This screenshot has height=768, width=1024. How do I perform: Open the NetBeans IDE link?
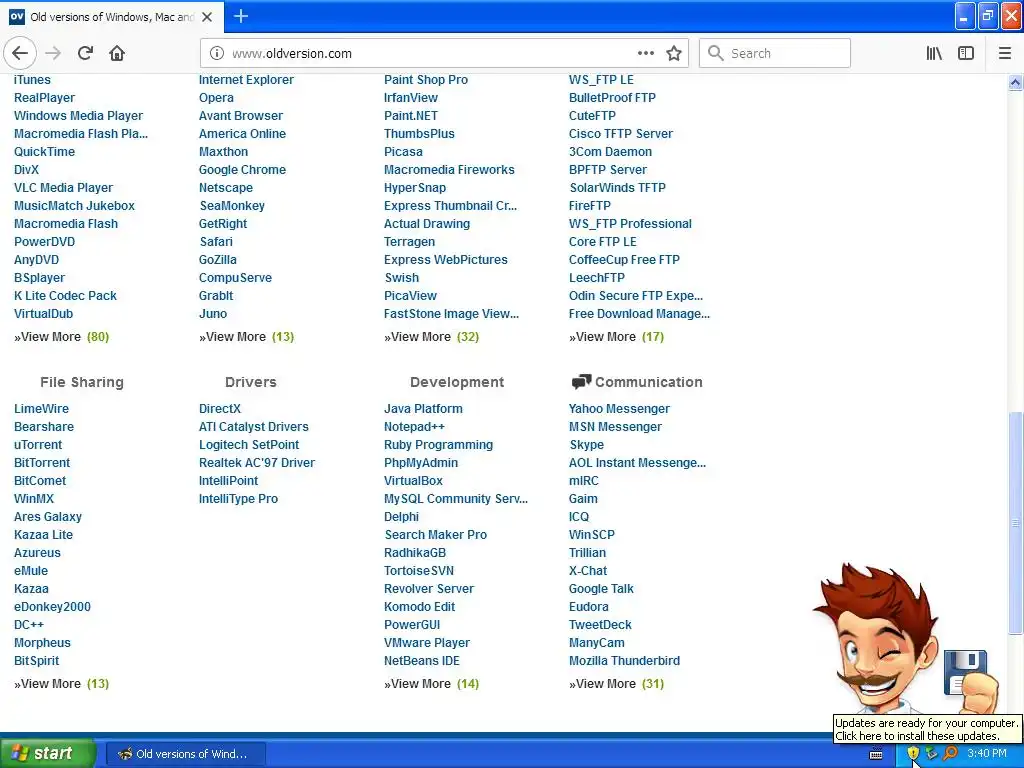click(x=422, y=661)
